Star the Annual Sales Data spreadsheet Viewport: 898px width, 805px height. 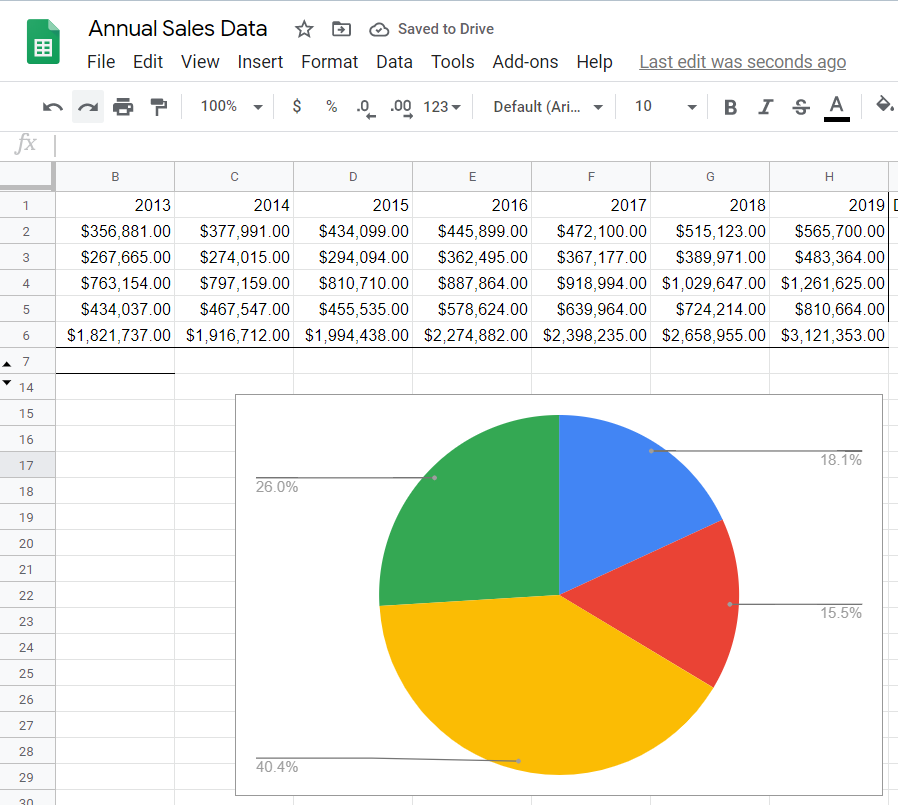303,29
